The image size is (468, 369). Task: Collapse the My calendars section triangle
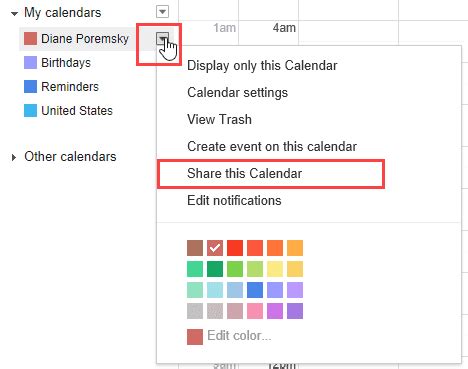pos(14,14)
